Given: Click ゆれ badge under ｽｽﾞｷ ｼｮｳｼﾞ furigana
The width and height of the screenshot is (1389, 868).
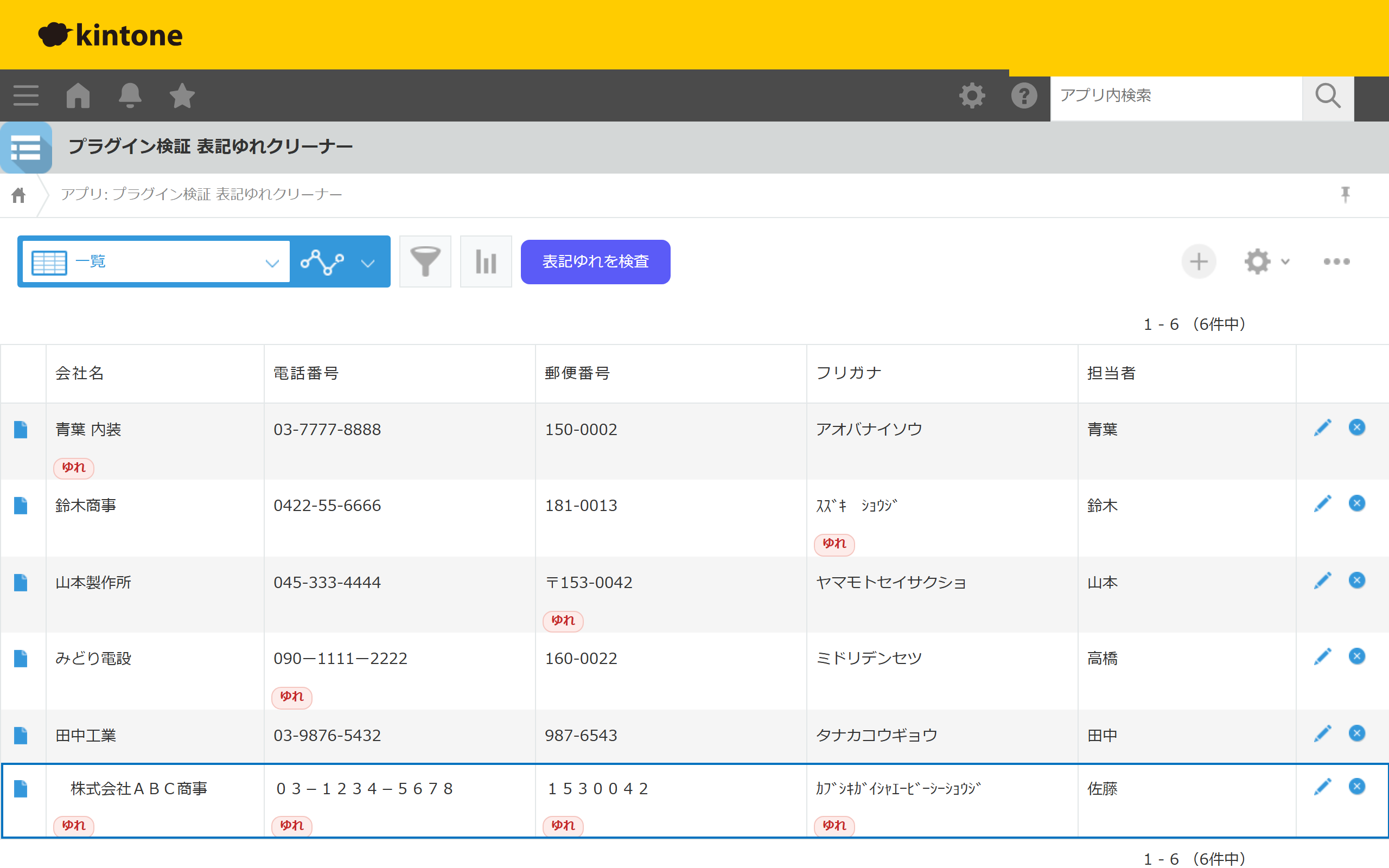Looking at the screenshot, I should (834, 544).
